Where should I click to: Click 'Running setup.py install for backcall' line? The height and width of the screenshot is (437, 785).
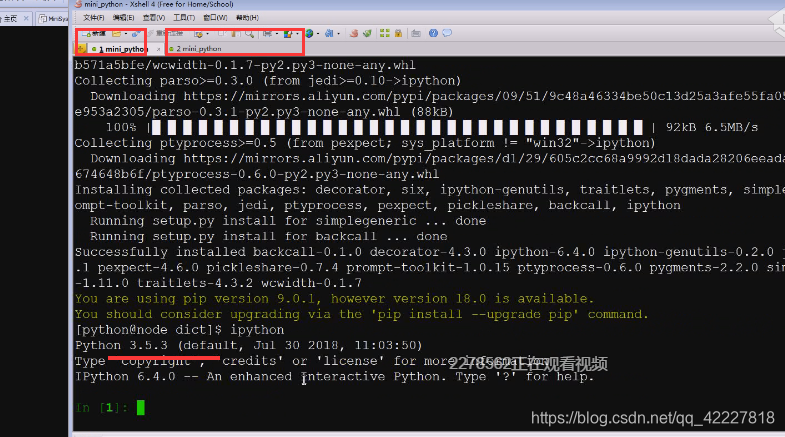pos(269,236)
